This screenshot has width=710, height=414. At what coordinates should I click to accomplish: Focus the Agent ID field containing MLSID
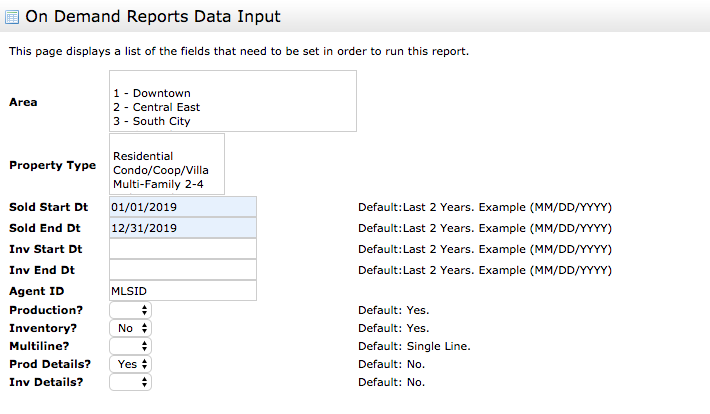pos(183,291)
